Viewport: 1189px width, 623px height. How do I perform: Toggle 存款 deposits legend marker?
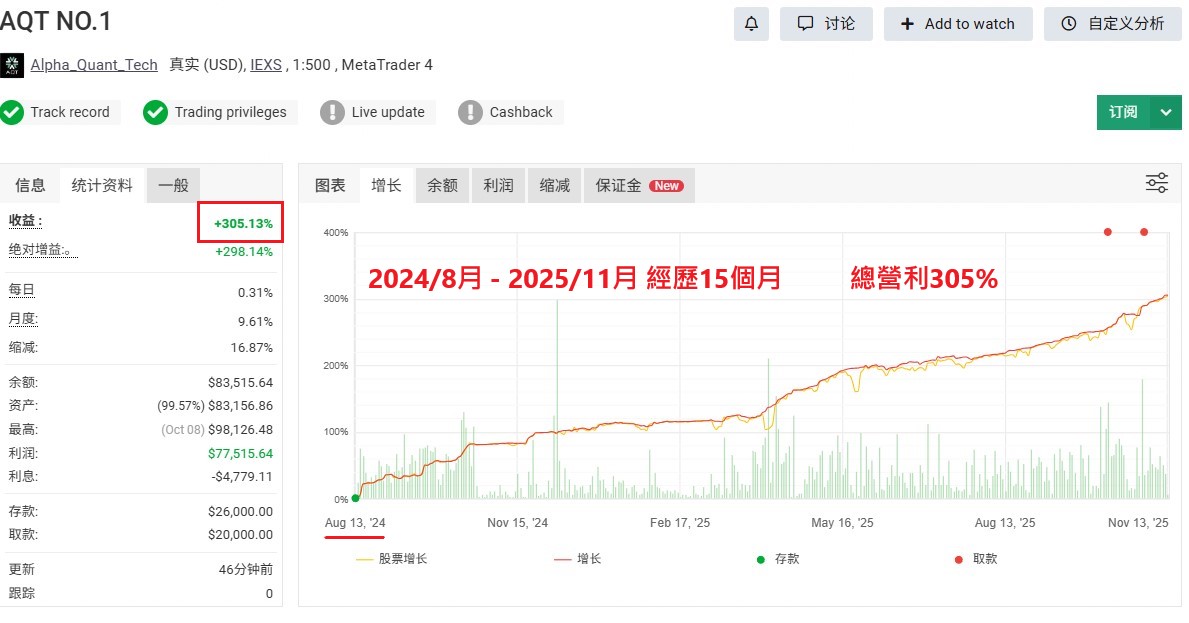[x=778, y=559]
